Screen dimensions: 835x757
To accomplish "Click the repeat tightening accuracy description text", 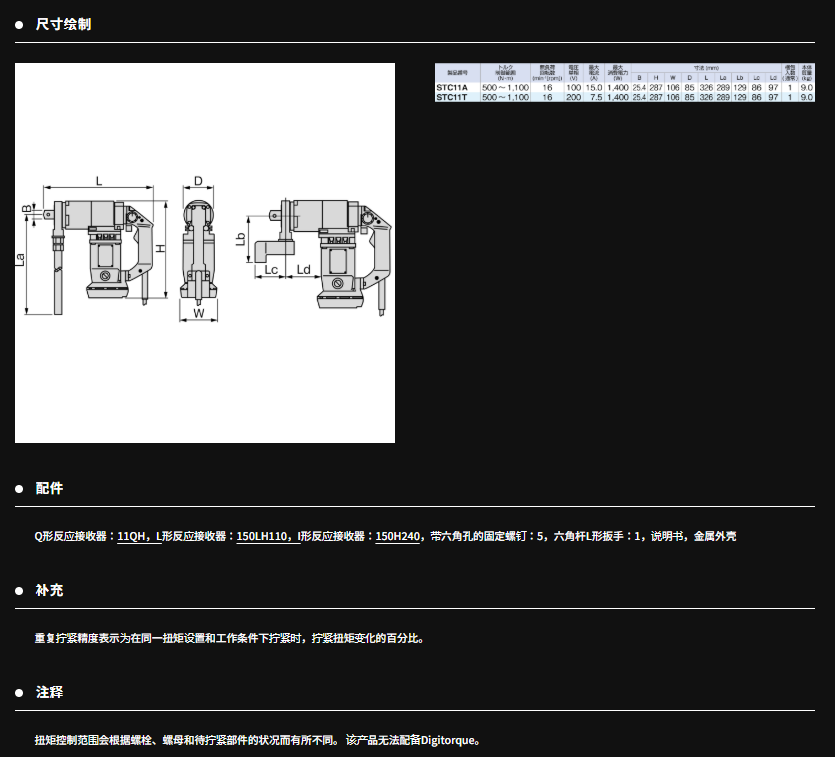I will 229,638.
